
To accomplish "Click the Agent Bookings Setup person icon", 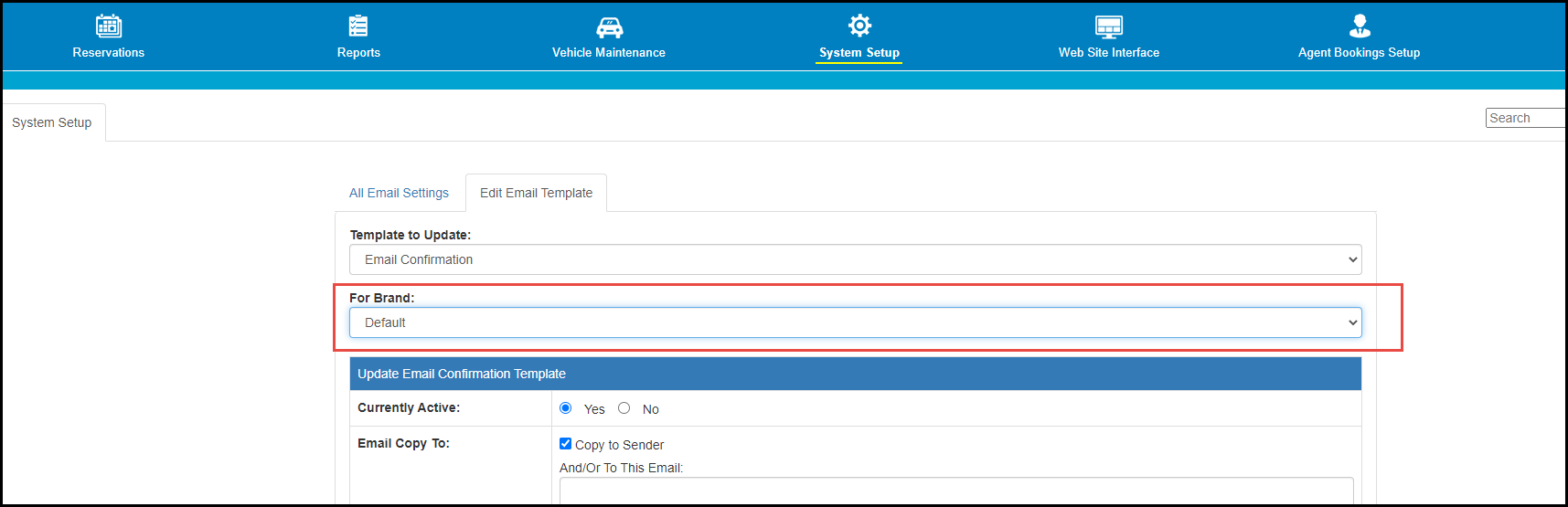I will [x=1360, y=26].
